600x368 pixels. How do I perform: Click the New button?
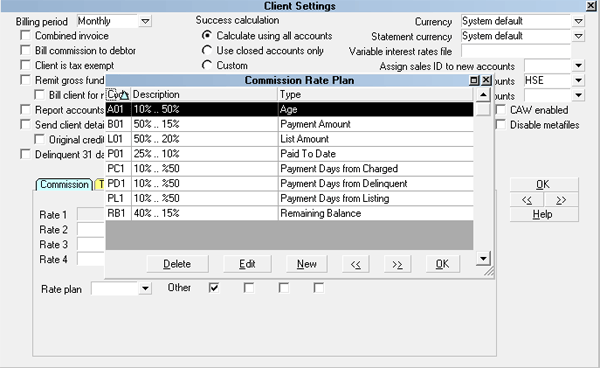(307, 264)
